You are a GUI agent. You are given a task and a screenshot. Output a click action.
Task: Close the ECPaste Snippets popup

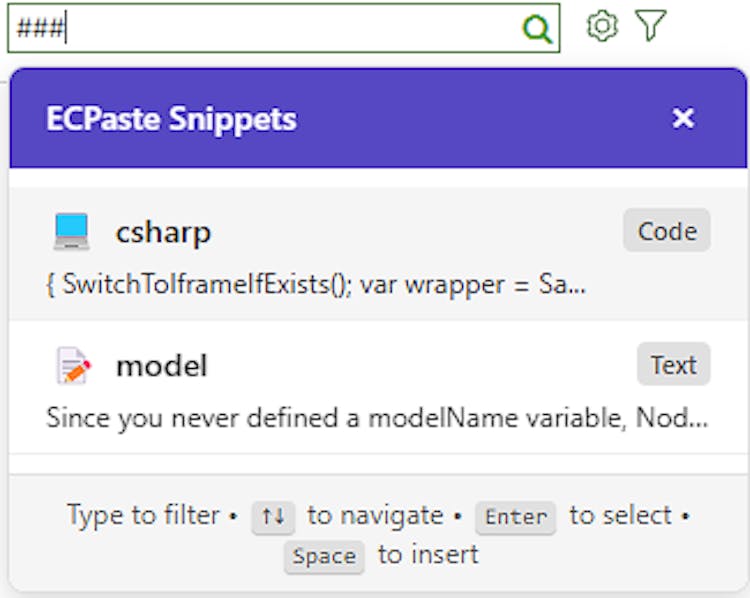click(x=683, y=118)
